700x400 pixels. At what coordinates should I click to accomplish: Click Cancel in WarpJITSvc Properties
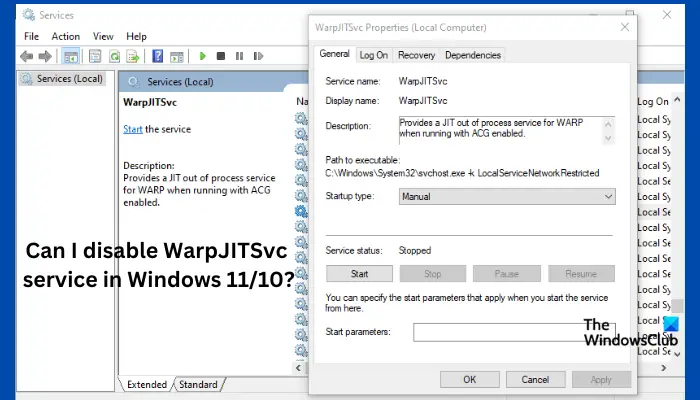click(x=535, y=379)
